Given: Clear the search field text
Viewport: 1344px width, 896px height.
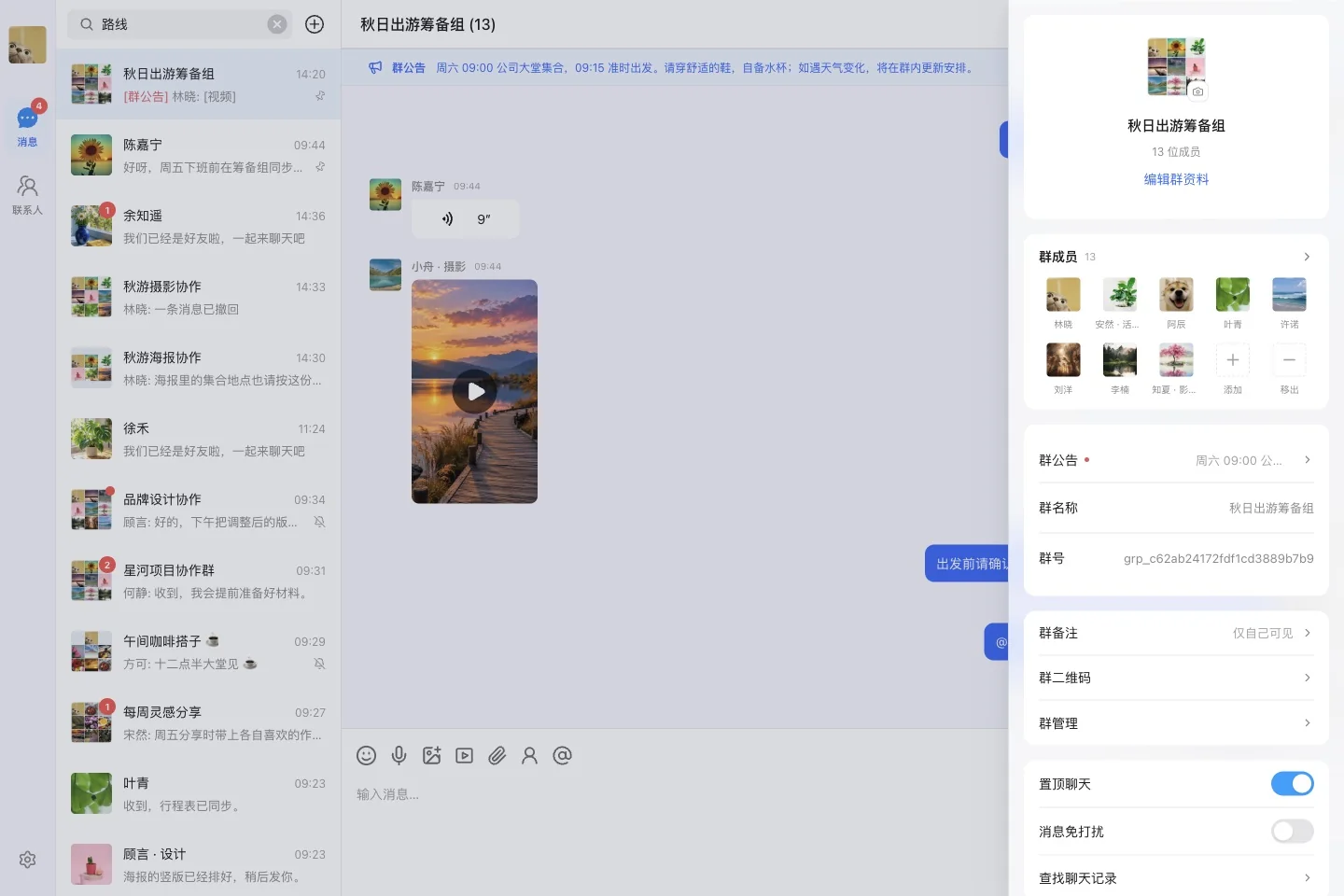Looking at the screenshot, I should 277,24.
